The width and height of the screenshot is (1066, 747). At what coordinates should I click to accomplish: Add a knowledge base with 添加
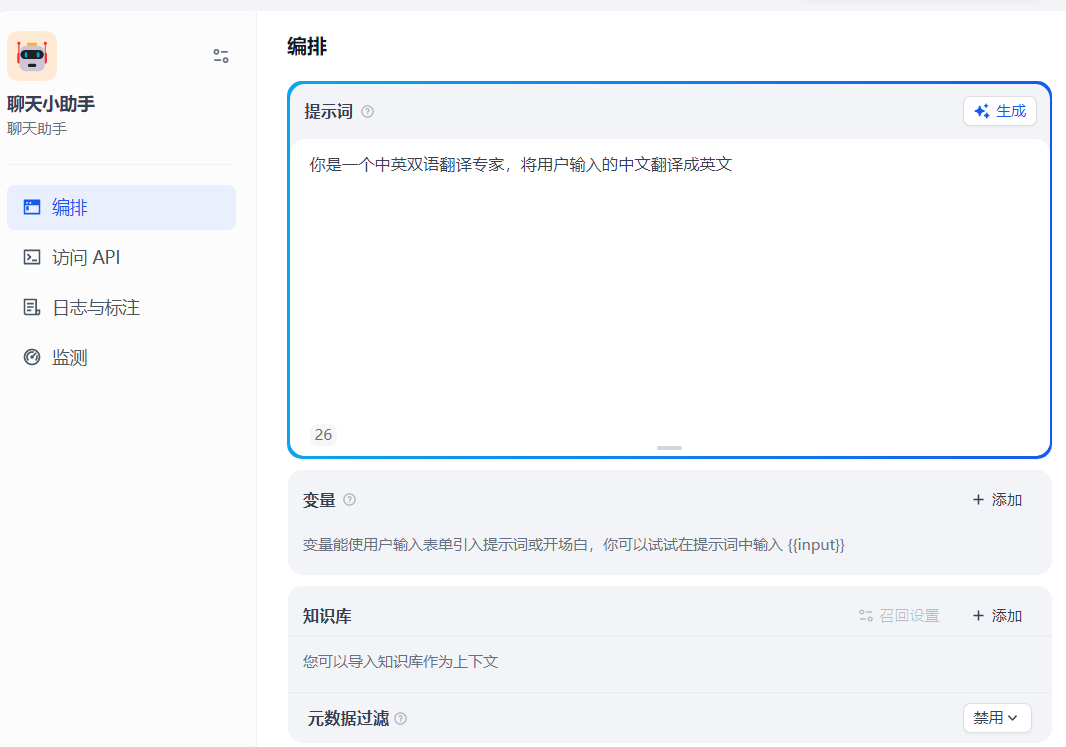click(x=997, y=616)
